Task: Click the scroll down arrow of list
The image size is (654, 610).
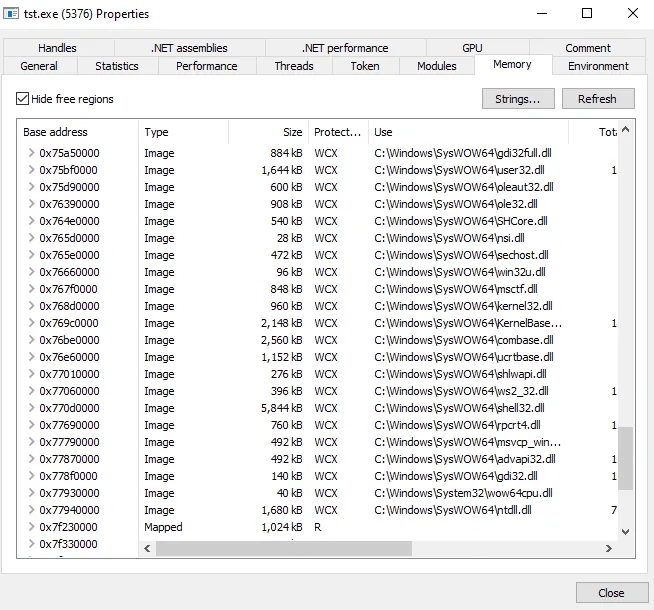Action: 626,531
